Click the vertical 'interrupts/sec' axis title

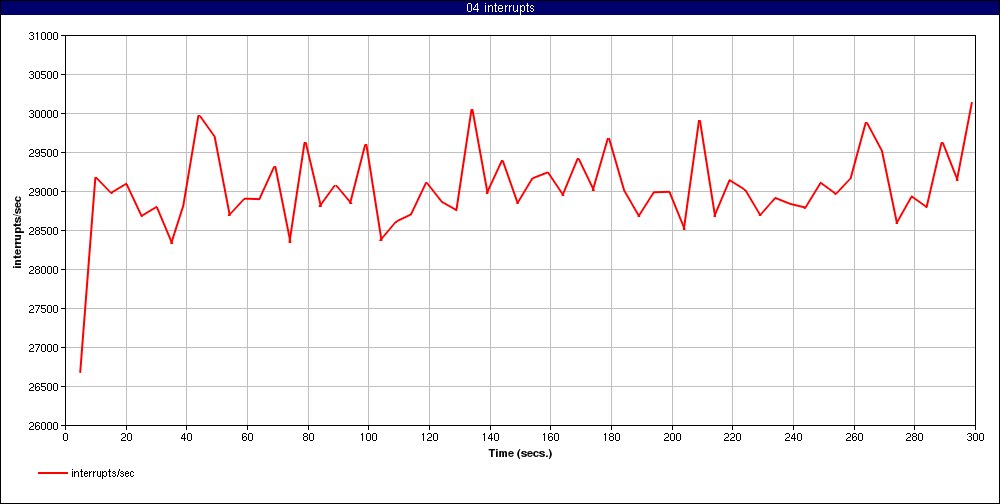[x=18, y=231]
